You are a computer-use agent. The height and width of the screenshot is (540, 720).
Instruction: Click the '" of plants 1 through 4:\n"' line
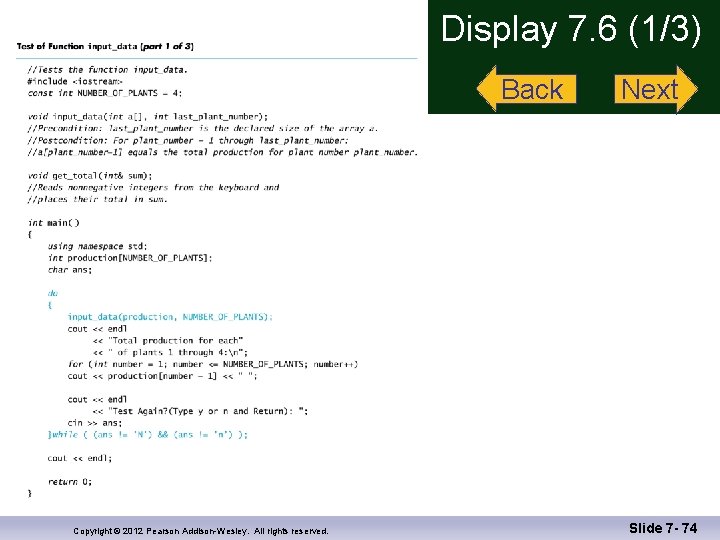pos(170,353)
